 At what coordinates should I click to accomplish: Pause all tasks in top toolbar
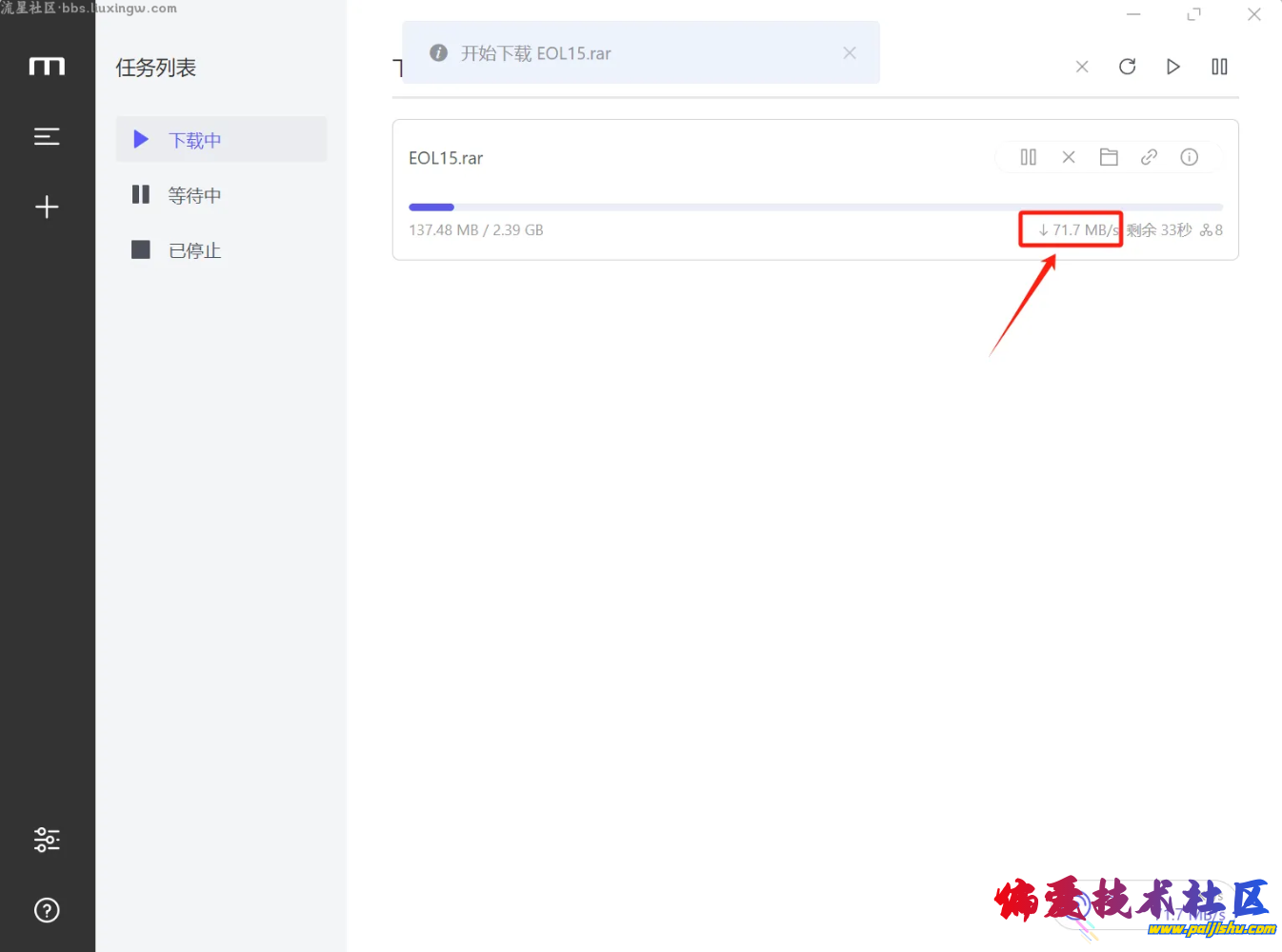pyautogui.click(x=1219, y=67)
